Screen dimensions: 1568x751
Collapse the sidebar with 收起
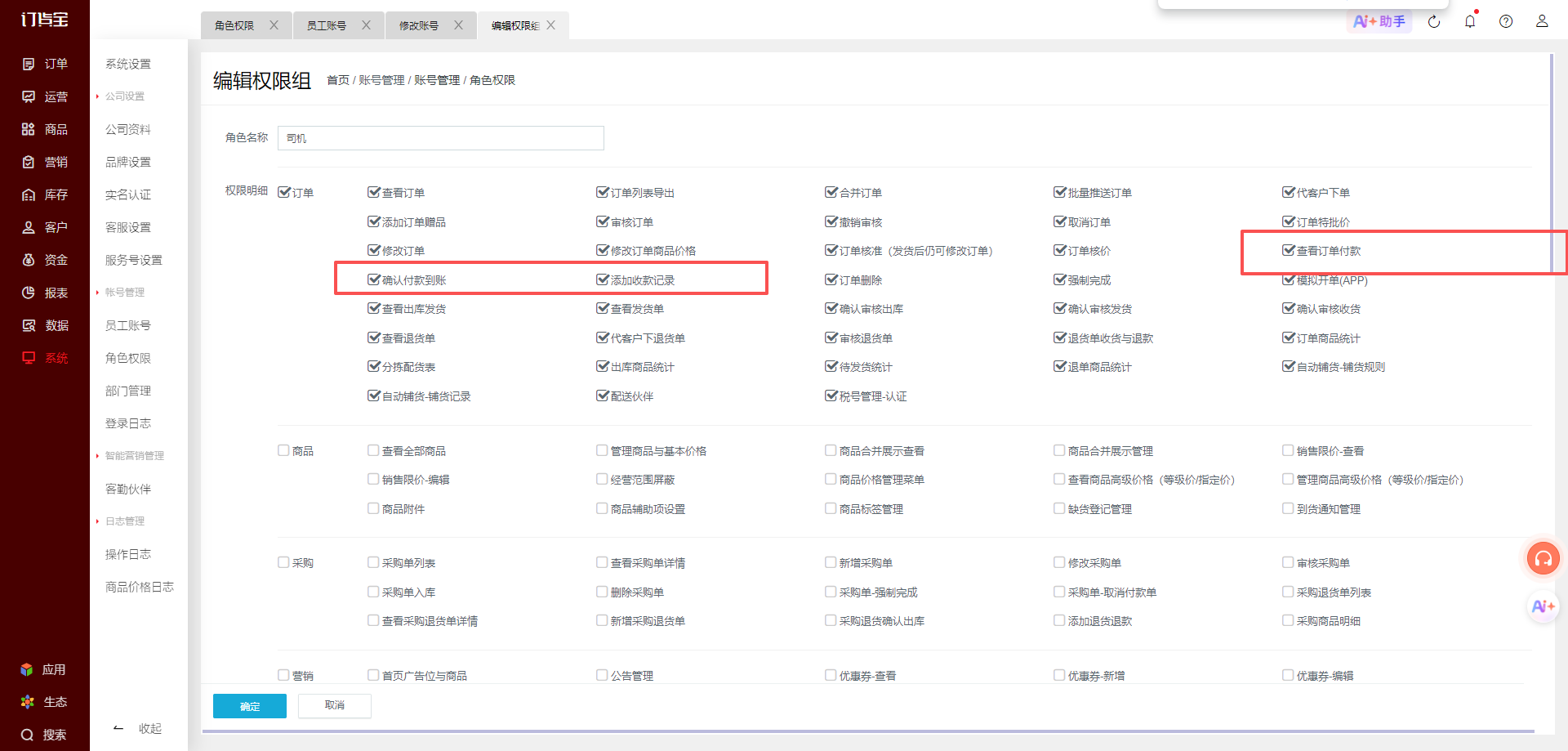tap(137, 728)
